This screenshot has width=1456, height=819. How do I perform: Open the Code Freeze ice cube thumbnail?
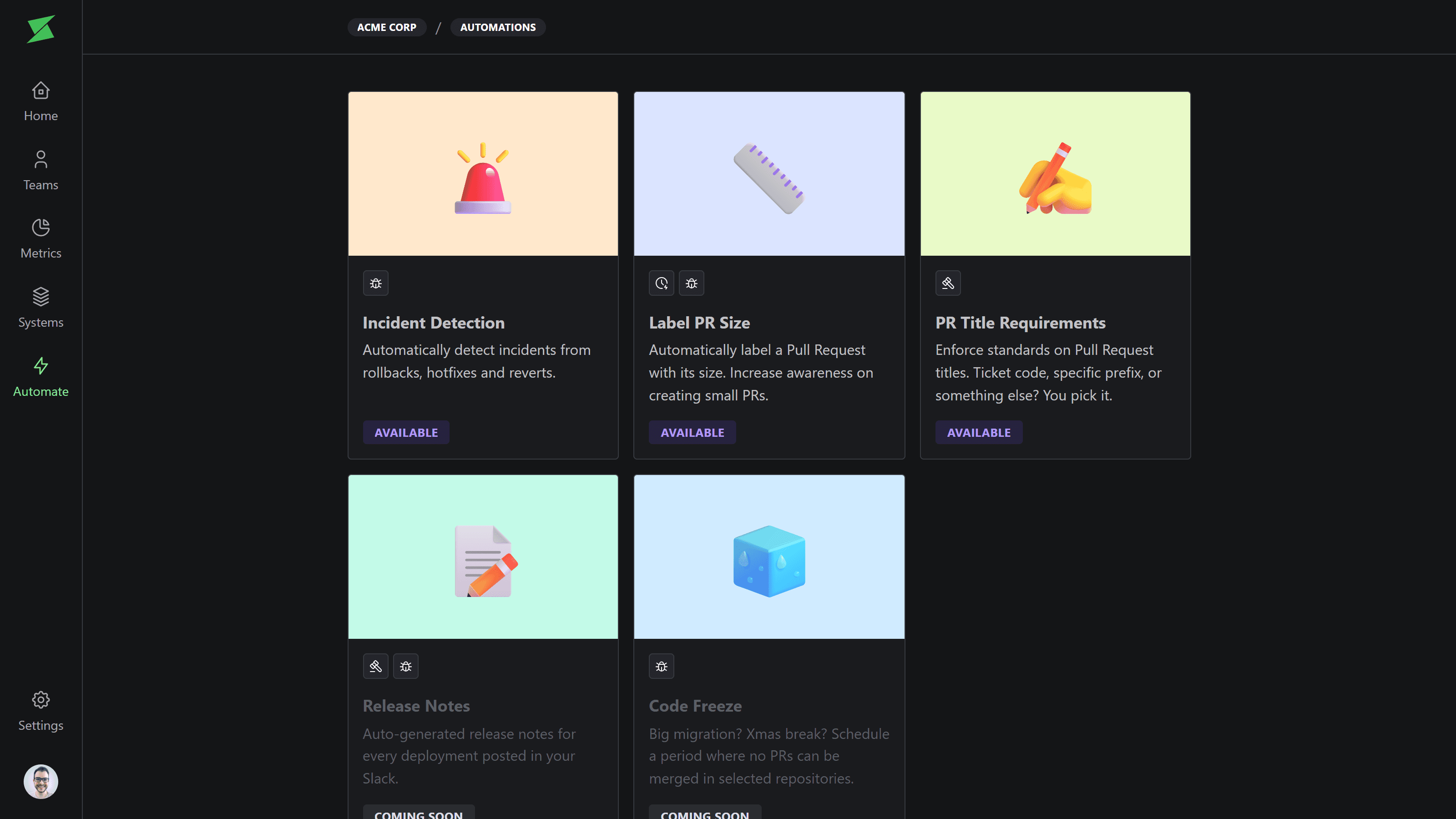(x=768, y=557)
